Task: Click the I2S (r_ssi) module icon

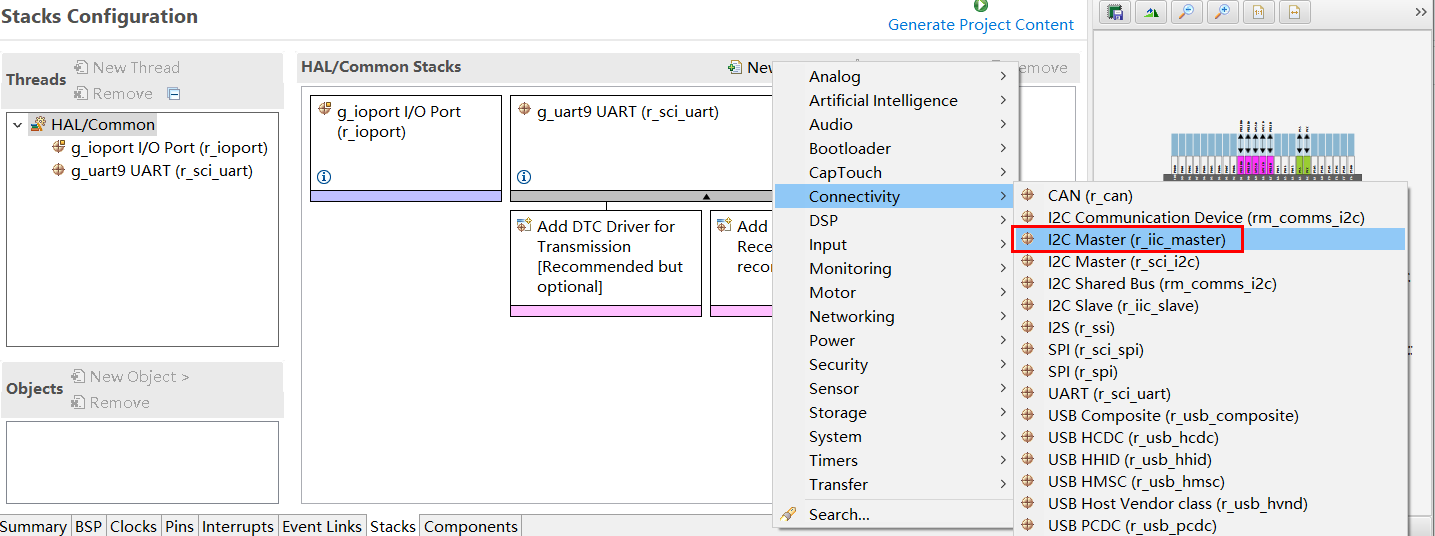Action: pyautogui.click(x=1028, y=327)
